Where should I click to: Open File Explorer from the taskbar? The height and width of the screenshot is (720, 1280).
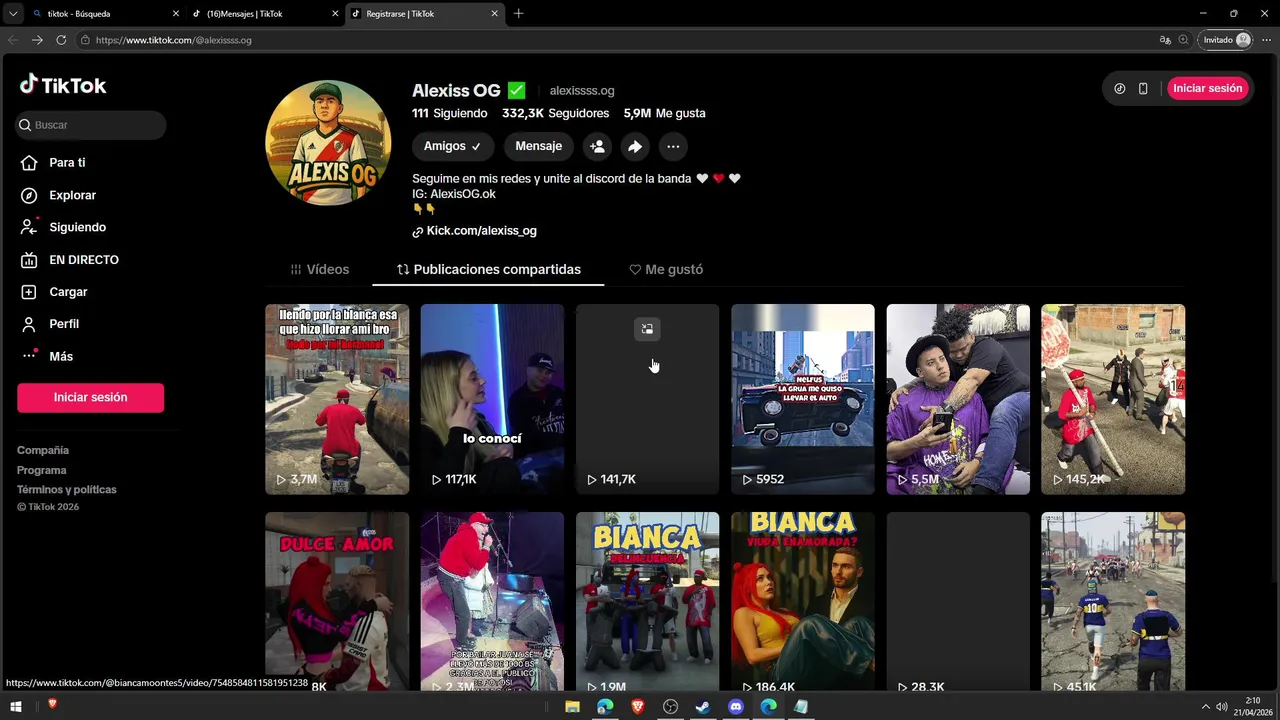[572, 707]
